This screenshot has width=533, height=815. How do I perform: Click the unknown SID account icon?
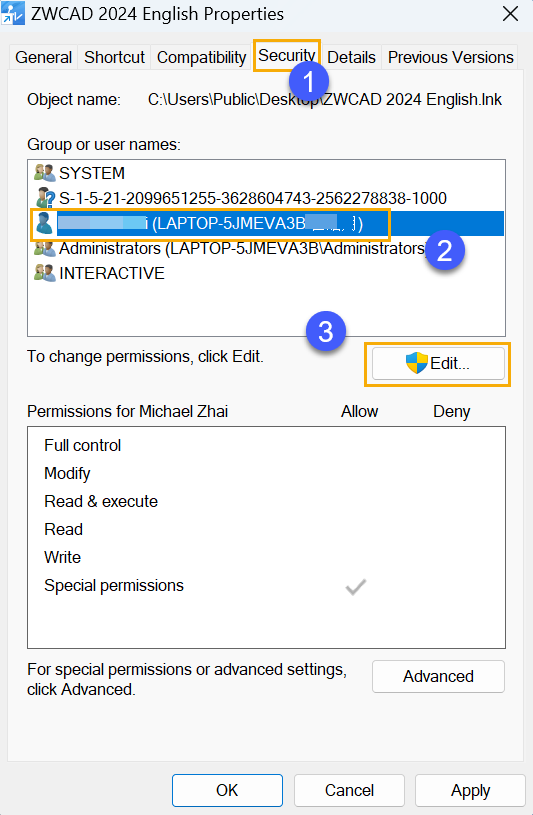45,198
